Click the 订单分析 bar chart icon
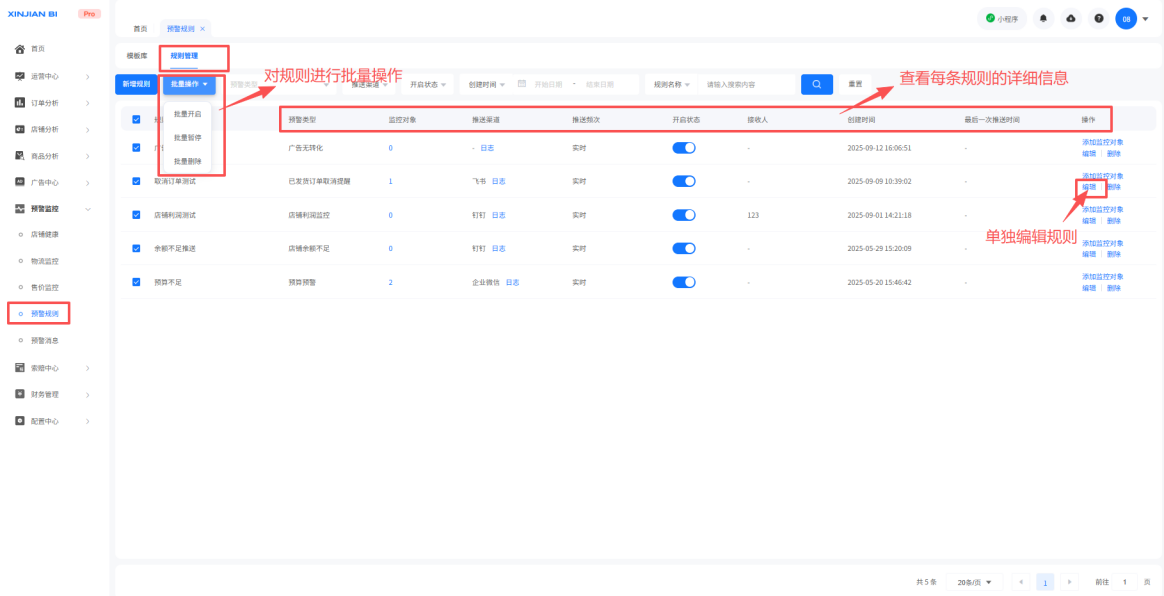The width and height of the screenshot is (1164, 596). (x=19, y=103)
